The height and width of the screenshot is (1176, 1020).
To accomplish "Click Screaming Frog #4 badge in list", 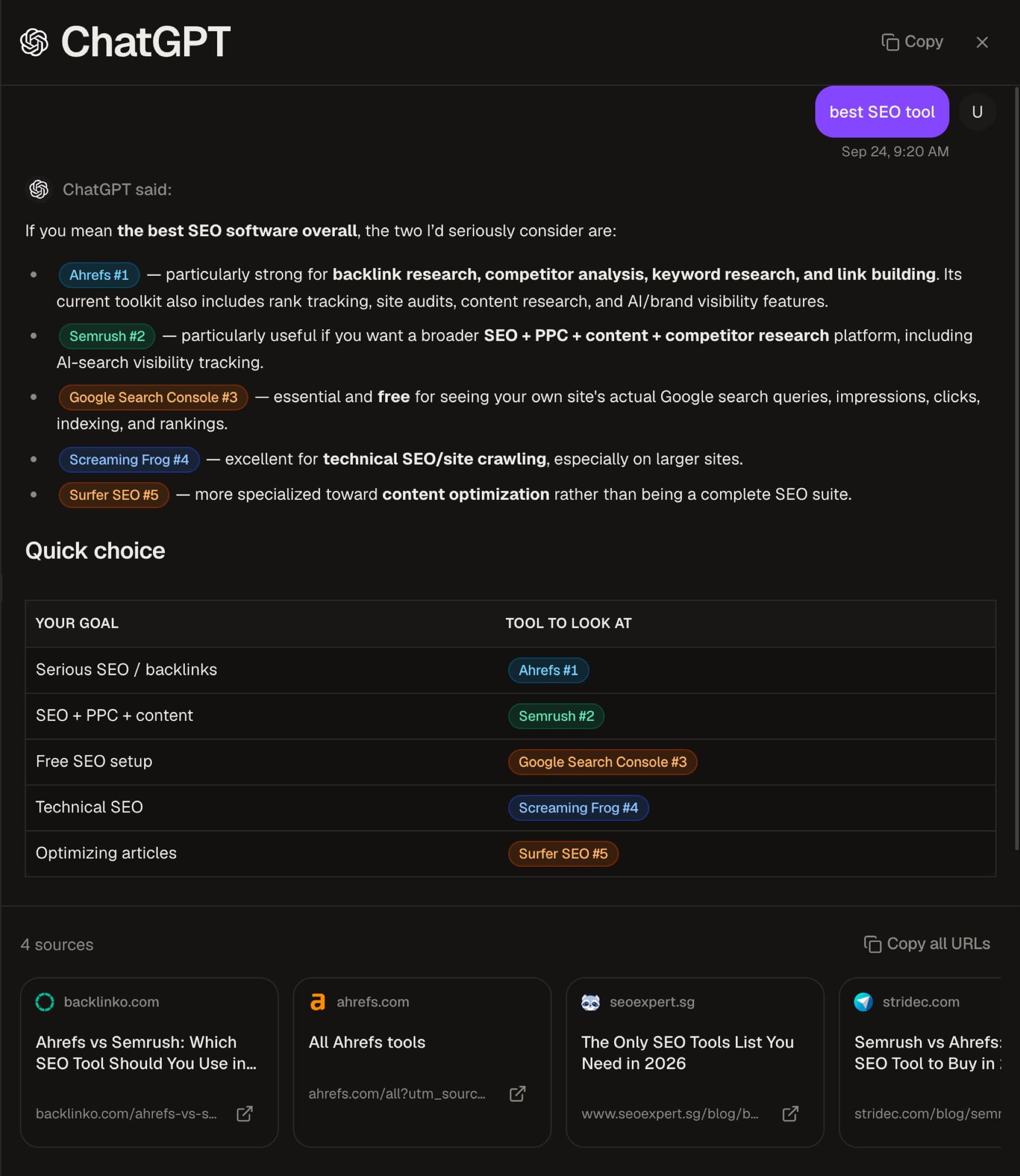I will point(129,459).
